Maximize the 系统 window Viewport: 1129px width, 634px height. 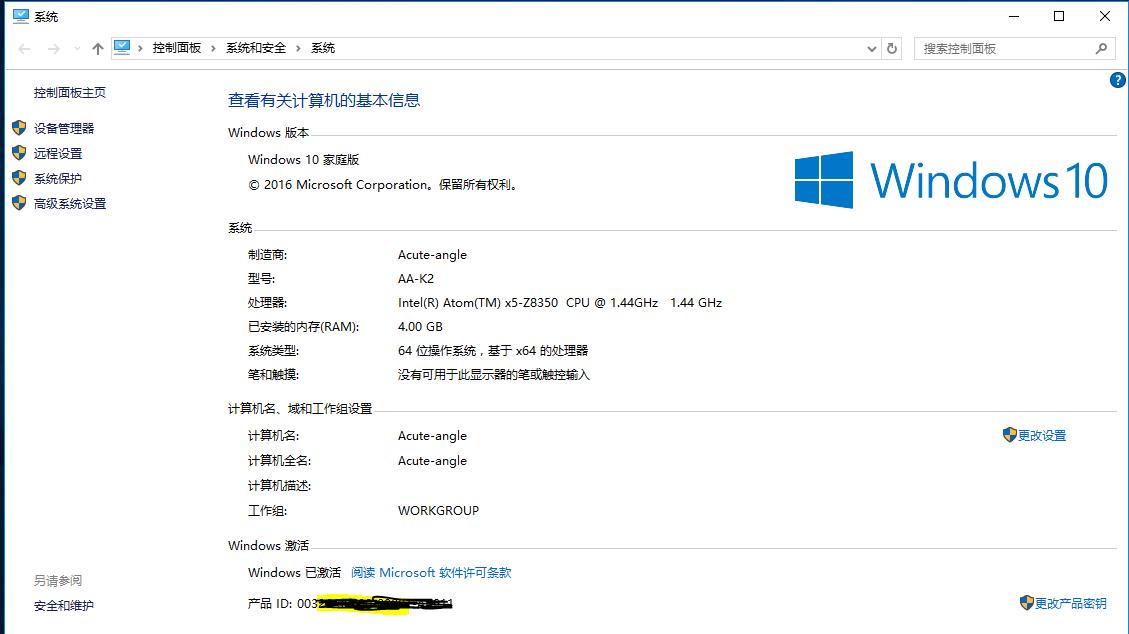(x=1058, y=16)
